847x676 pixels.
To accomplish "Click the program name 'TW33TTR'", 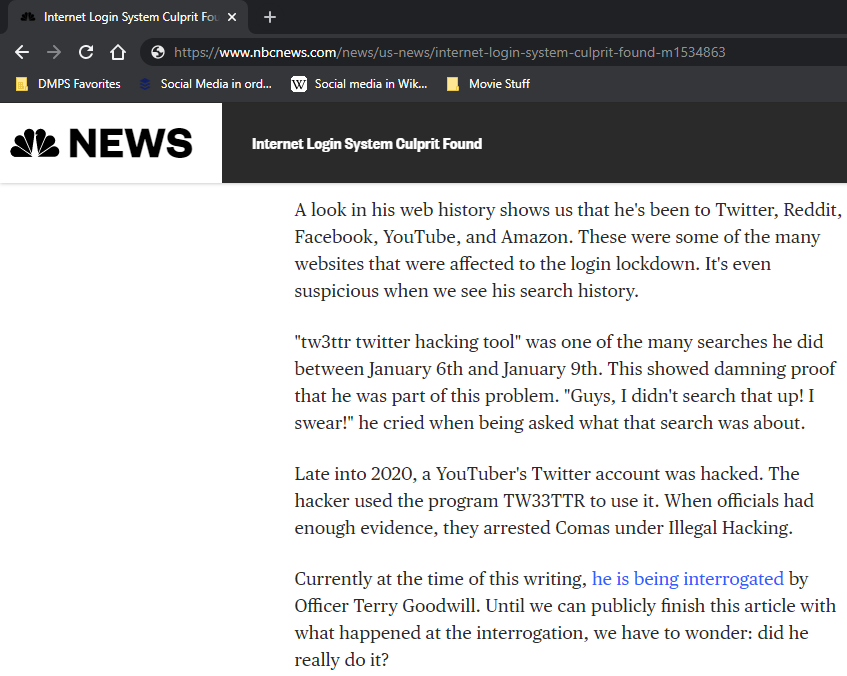I will click(x=544, y=501).
